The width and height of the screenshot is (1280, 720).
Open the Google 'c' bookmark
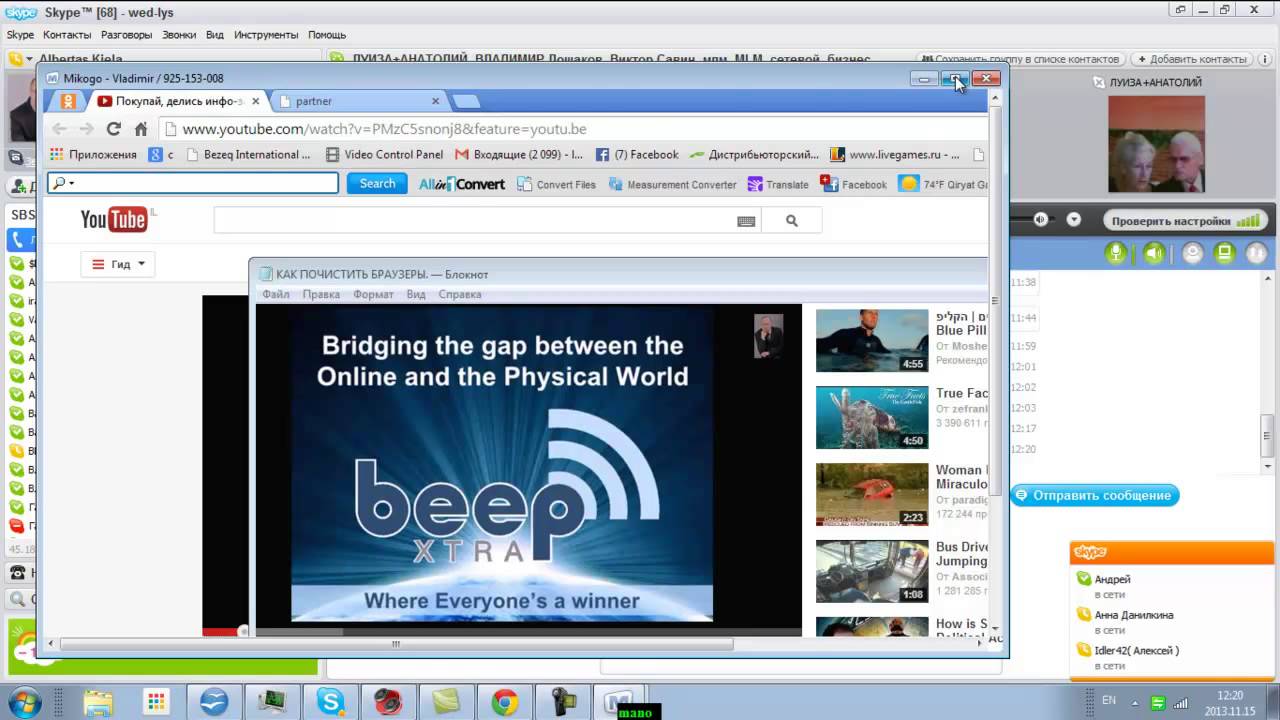tap(161, 155)
